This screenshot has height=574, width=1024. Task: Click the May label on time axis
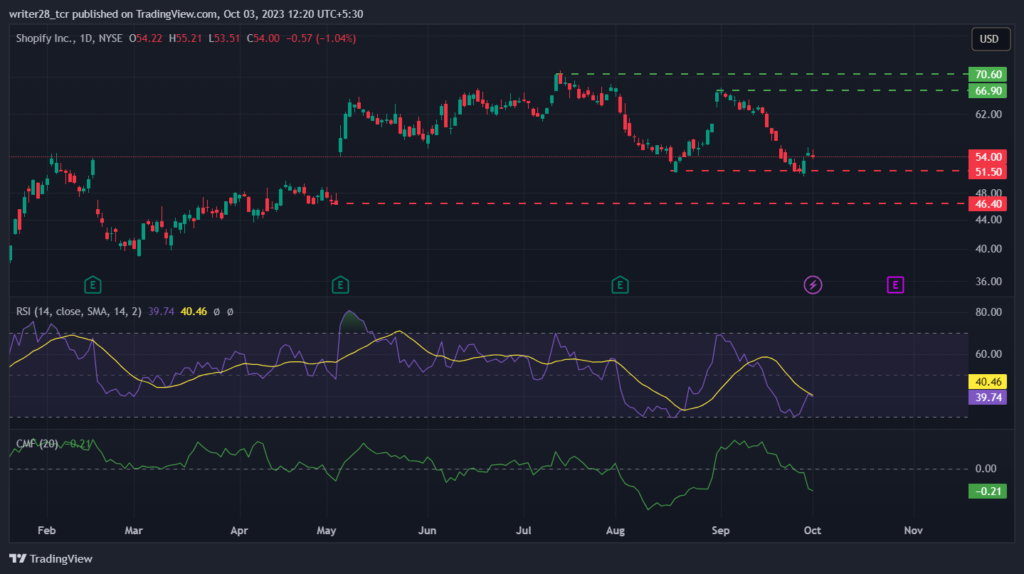pyautogui.click(x=327, y=530)
